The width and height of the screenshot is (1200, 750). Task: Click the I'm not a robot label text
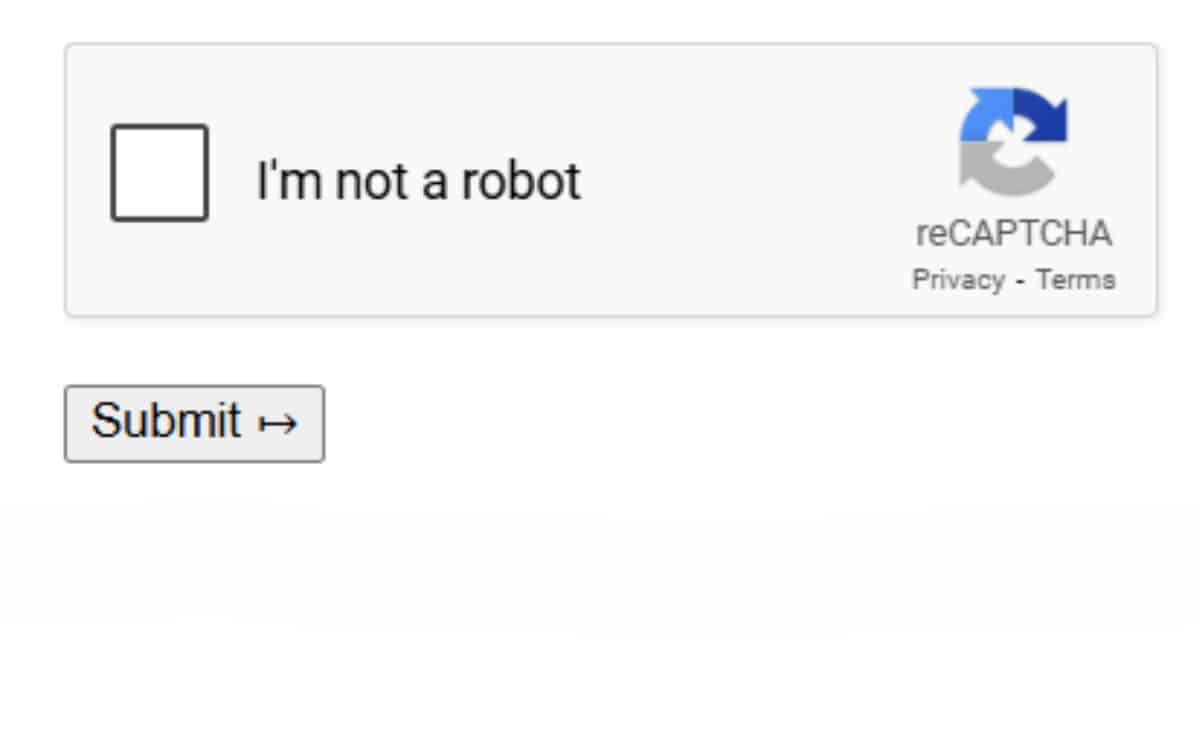pos(419,180)
